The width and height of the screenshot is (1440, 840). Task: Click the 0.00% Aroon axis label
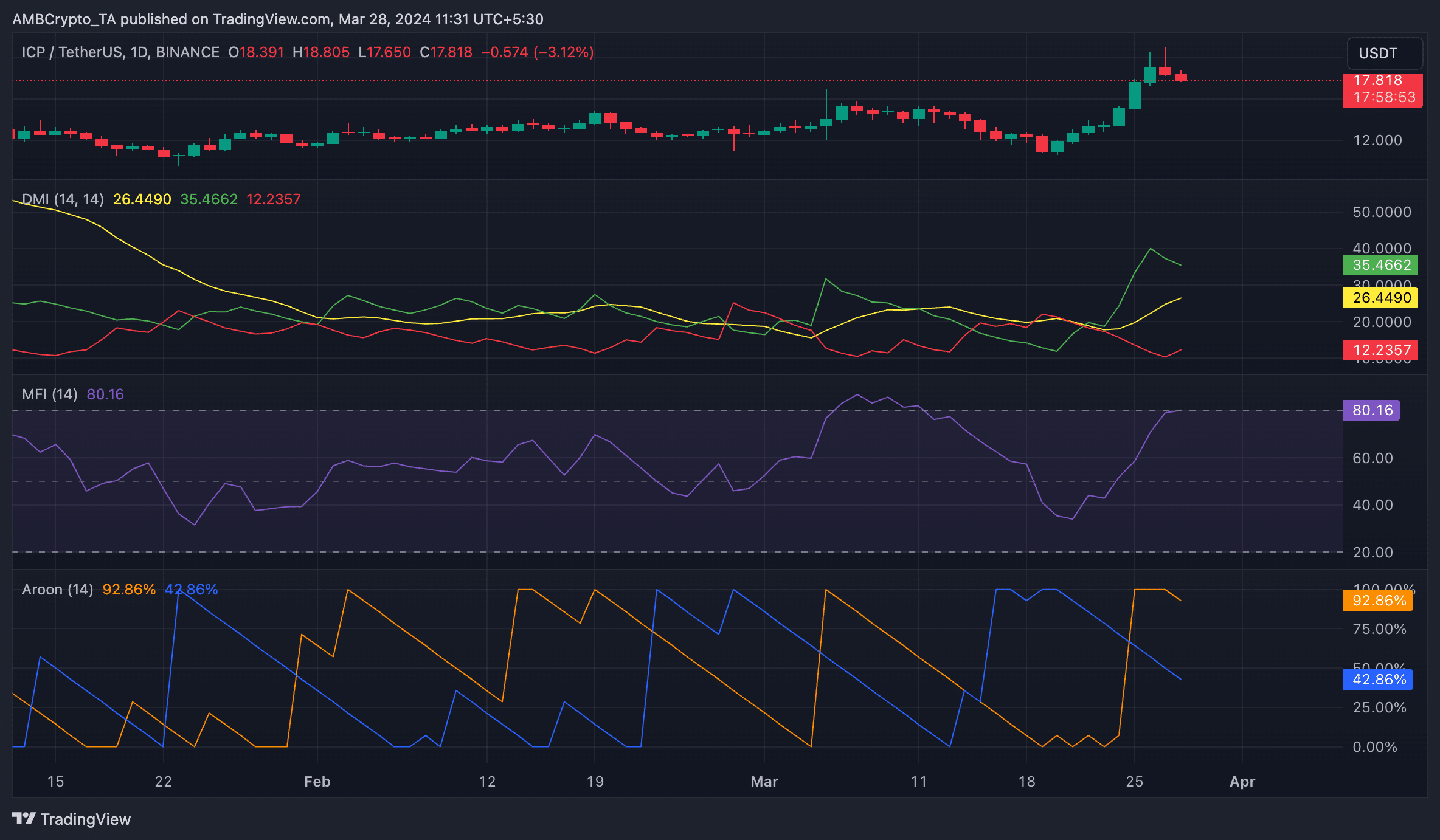click(x=1375, y=747)
